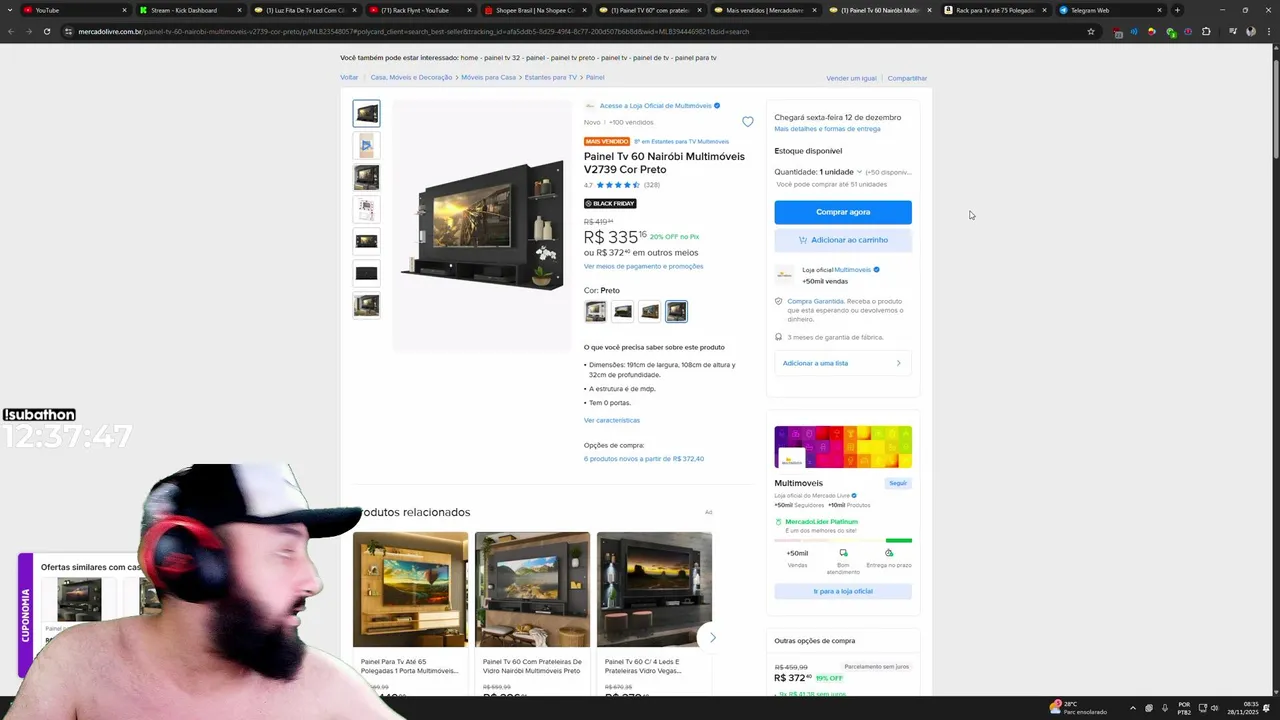
Task: Click the Compra Garantida shield icon
Action: [x=778, y=301]
